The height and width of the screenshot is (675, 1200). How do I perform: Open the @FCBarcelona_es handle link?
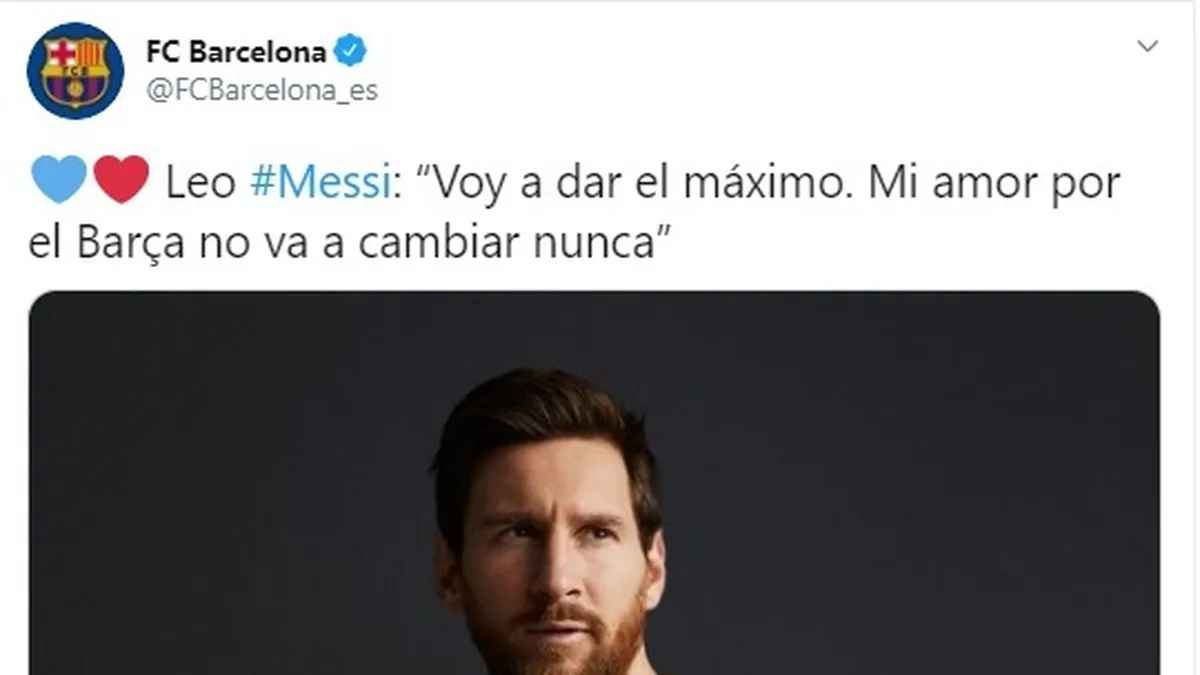pyautogui.click(x=262, y=91)
